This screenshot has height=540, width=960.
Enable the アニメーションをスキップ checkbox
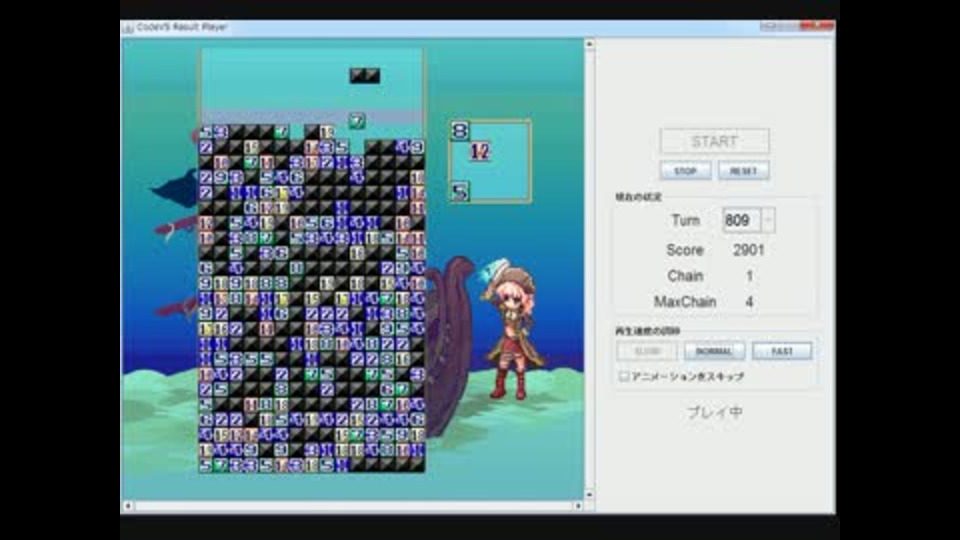623,376
